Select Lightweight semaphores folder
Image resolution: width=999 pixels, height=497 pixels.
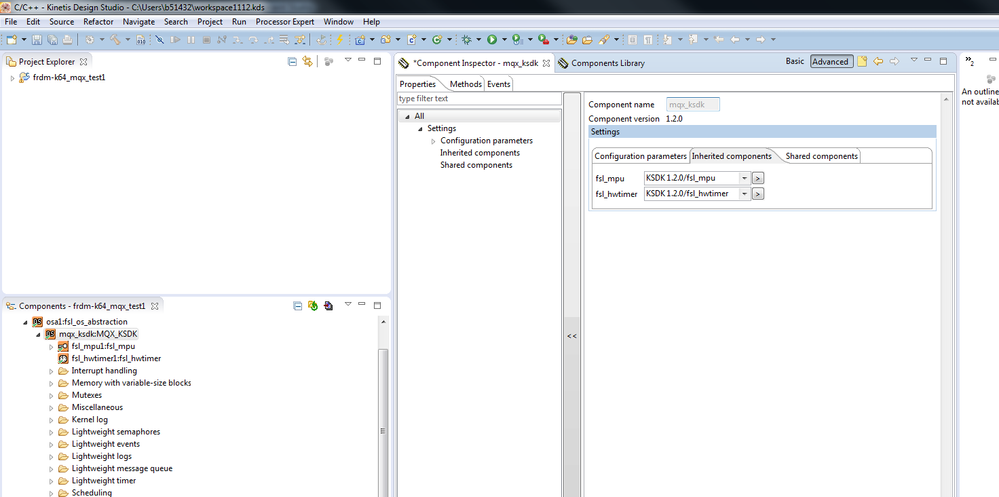click(x=115, y=432)
